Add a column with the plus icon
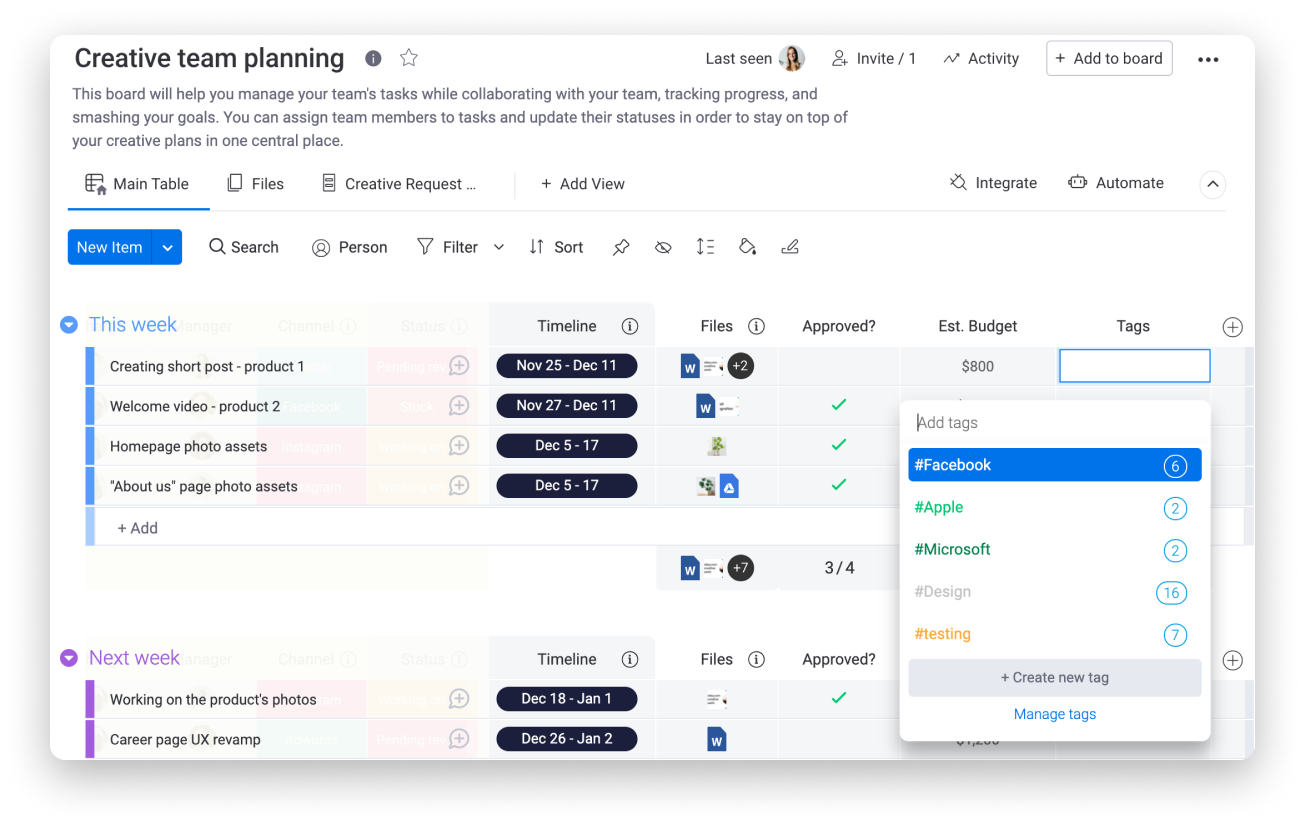1305x825 pixels. point(1232,327)
